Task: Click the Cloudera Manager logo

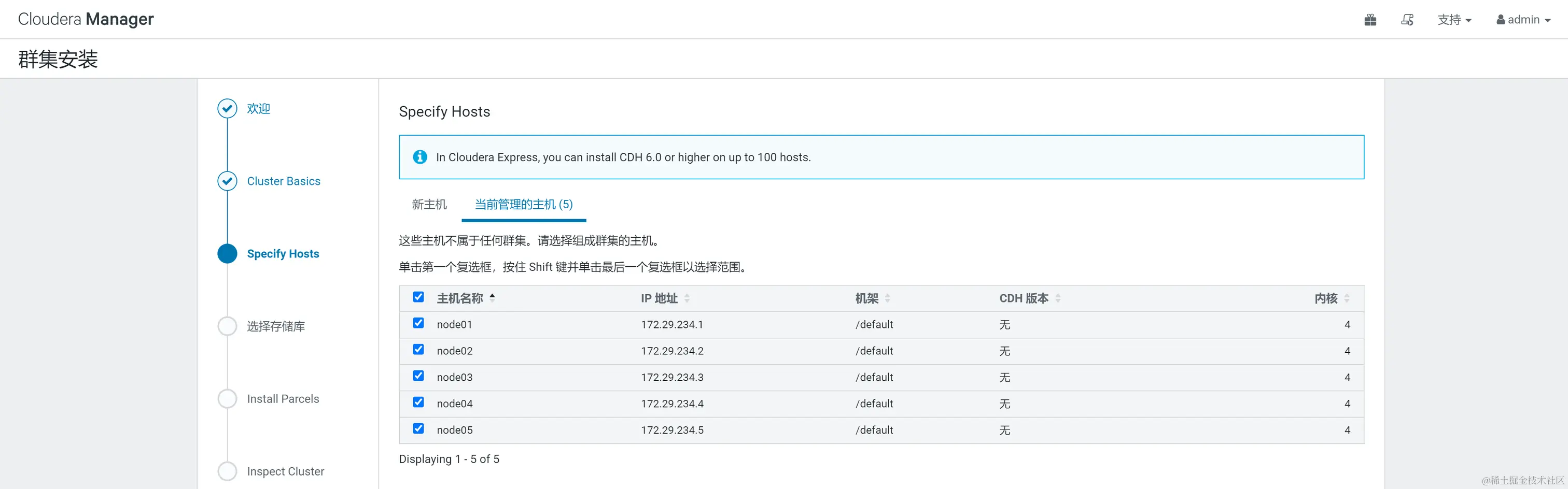Action: 86,19
